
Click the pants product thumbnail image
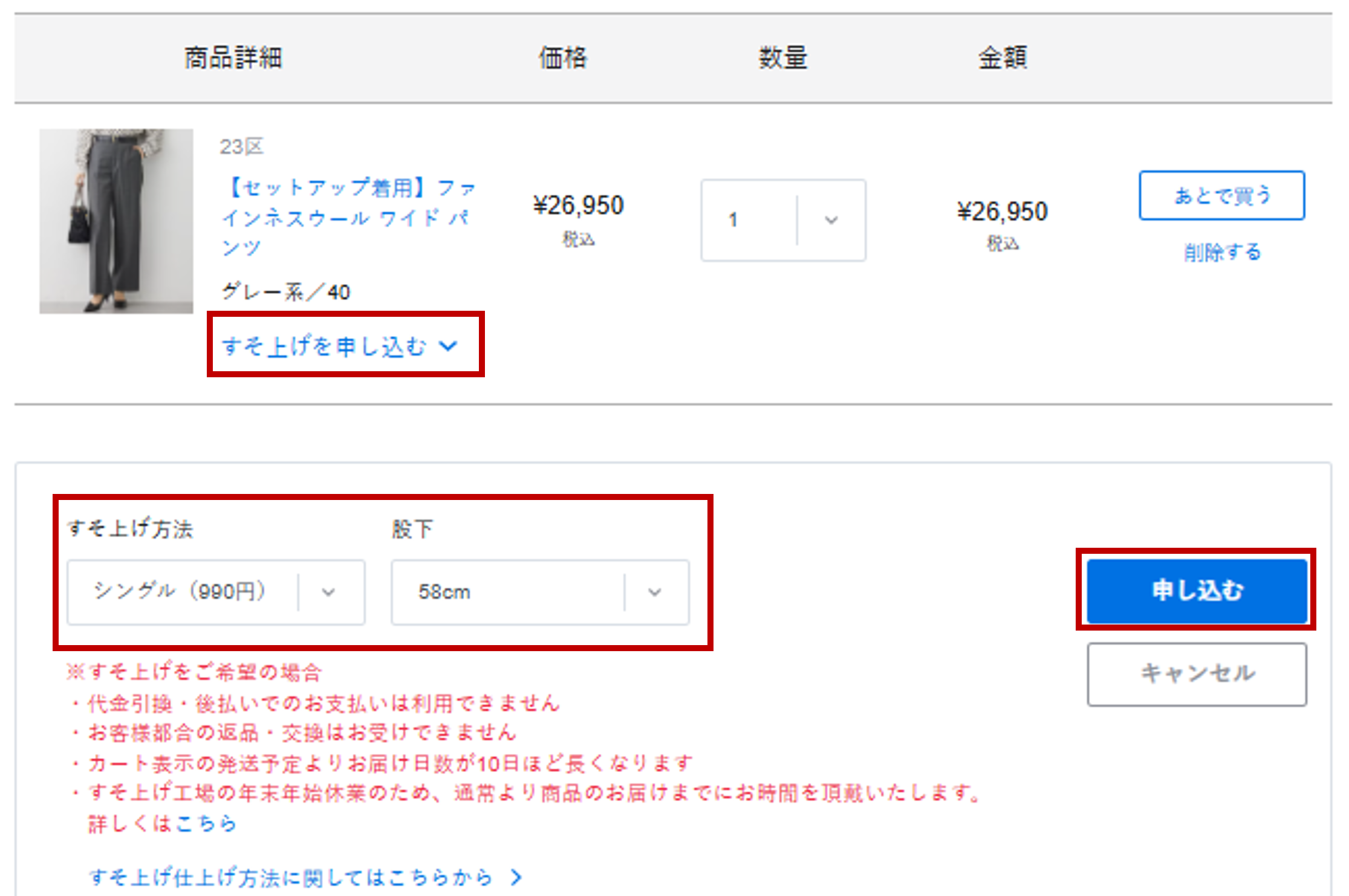tap(116, 221)
